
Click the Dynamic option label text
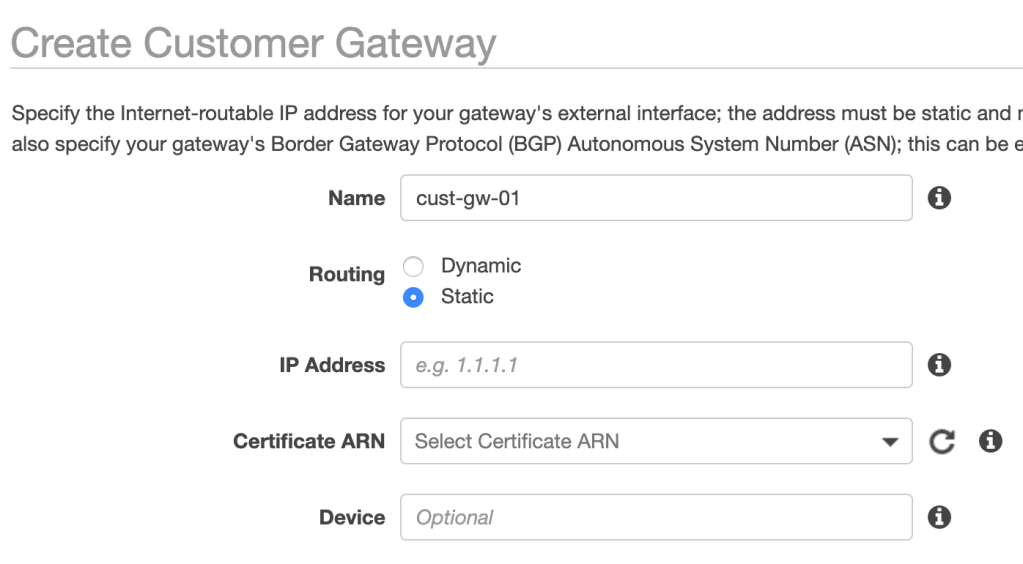481,266
